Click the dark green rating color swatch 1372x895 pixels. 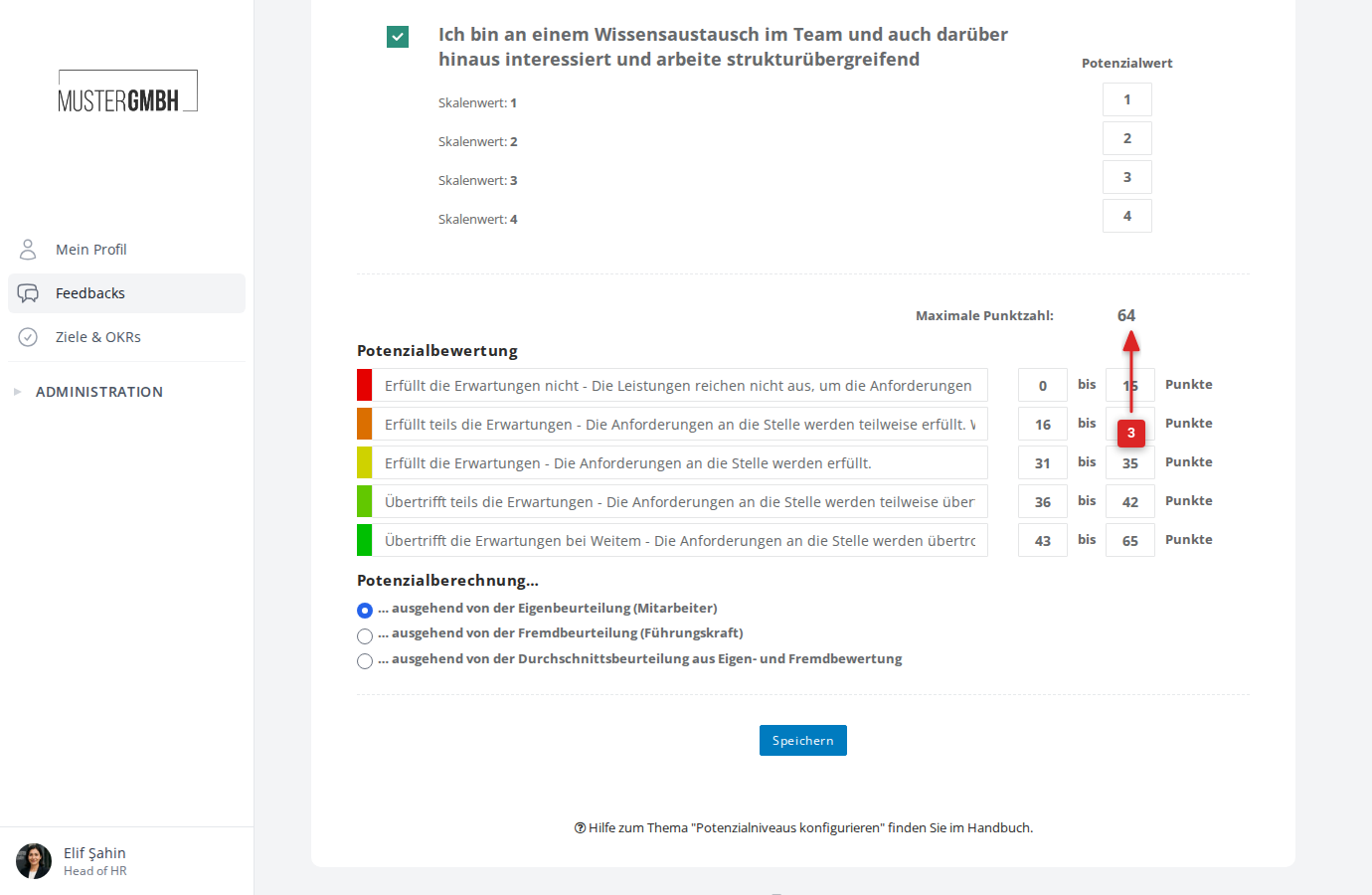[x=365, y=540]
